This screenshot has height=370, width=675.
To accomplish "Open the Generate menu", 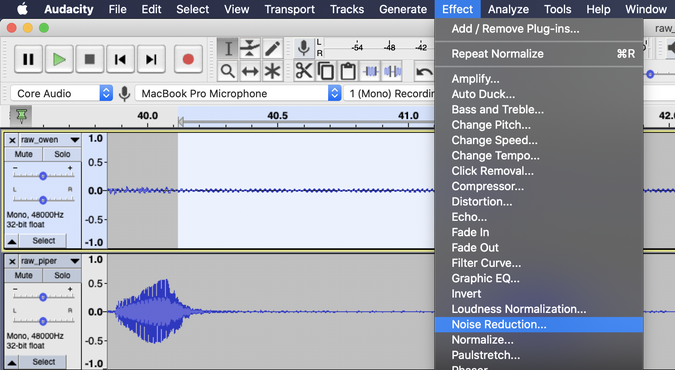I will 403,9.
